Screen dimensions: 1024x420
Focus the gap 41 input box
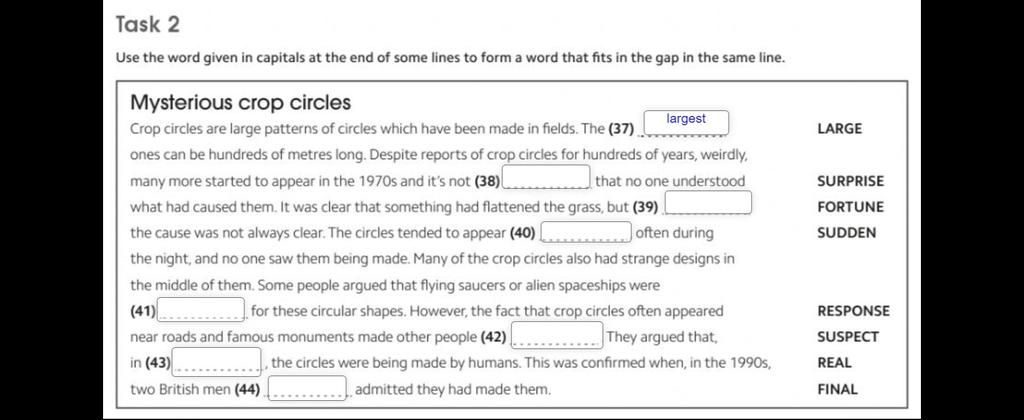coord(200,308)
